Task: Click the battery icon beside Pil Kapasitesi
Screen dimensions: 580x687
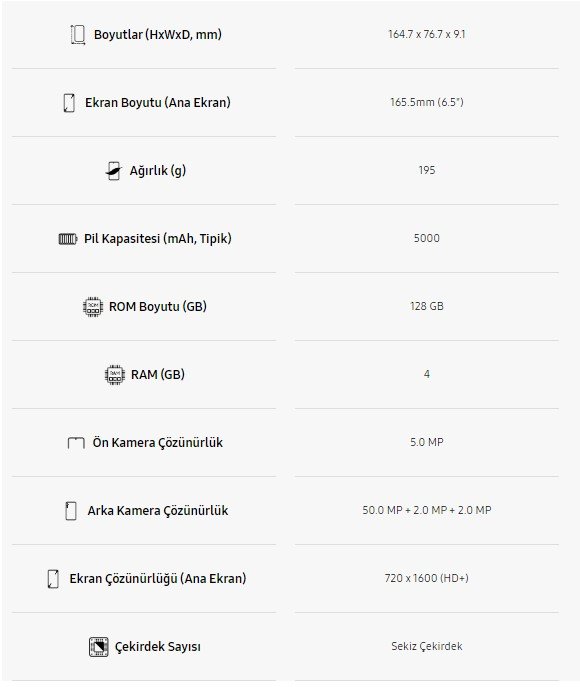Action: click(68, 239)
